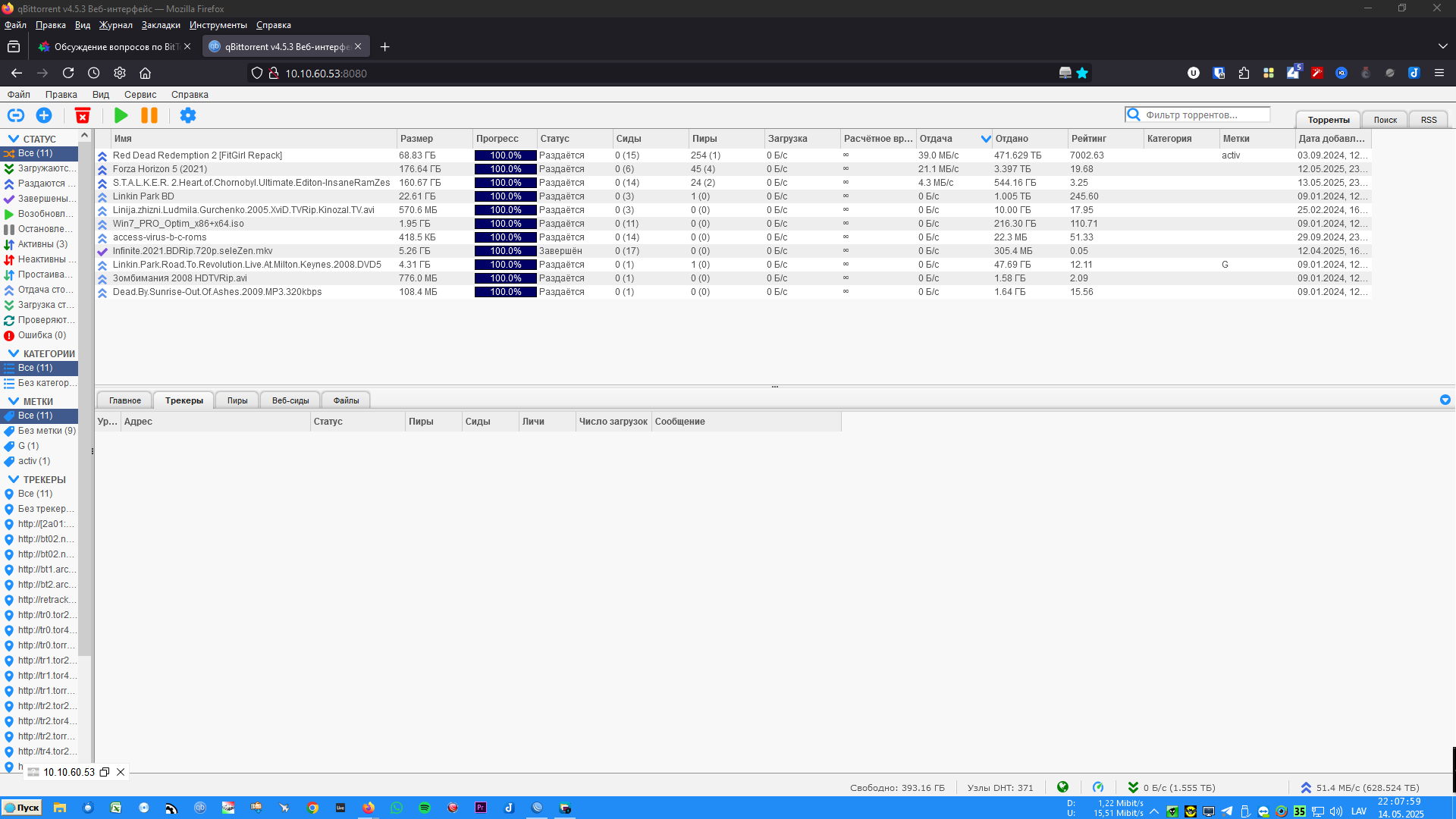Click the Firefox extensions puzzle icon

pos(1244,73)
